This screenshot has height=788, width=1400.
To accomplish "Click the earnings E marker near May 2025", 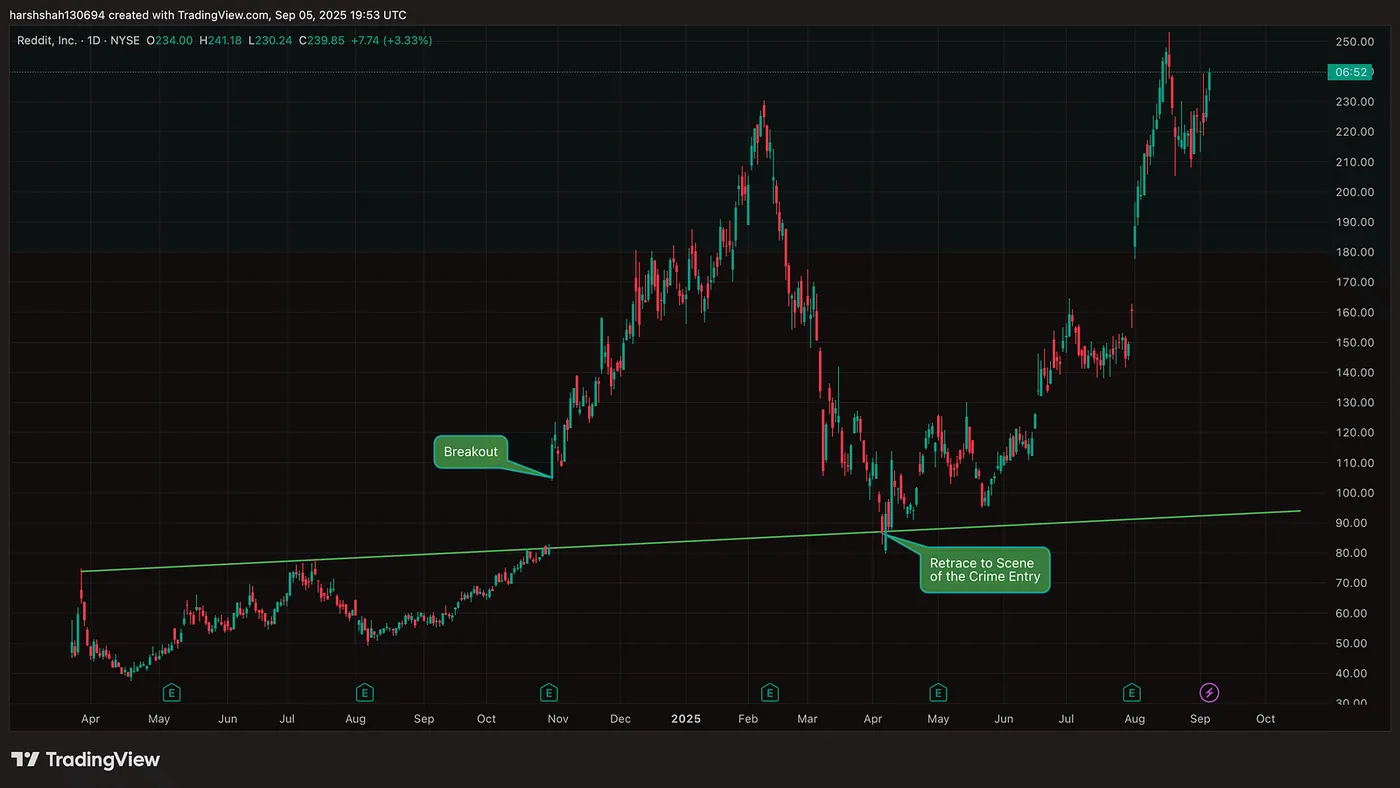I will (x=938, y=692).
